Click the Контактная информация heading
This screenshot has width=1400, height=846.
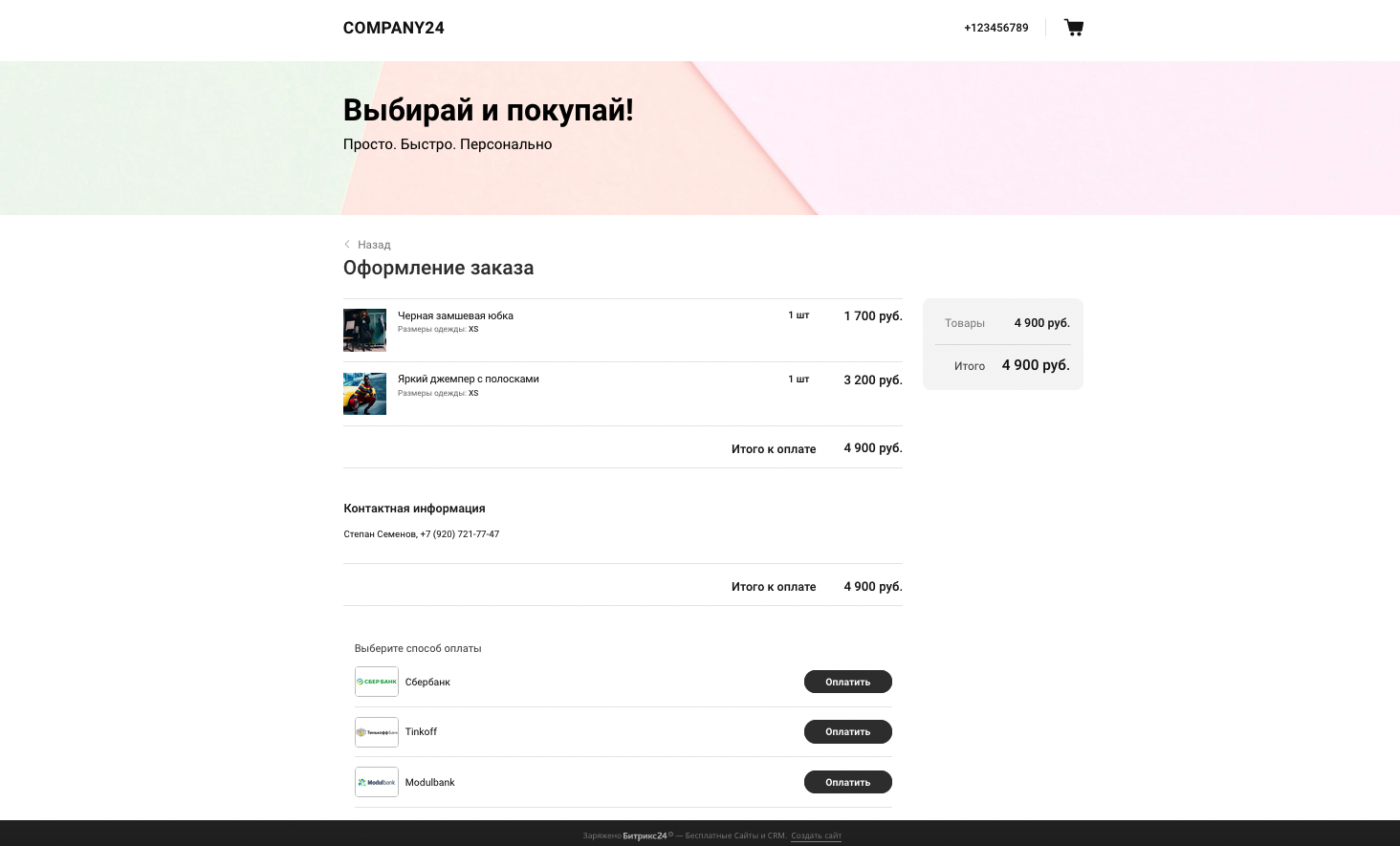[415, 509]
